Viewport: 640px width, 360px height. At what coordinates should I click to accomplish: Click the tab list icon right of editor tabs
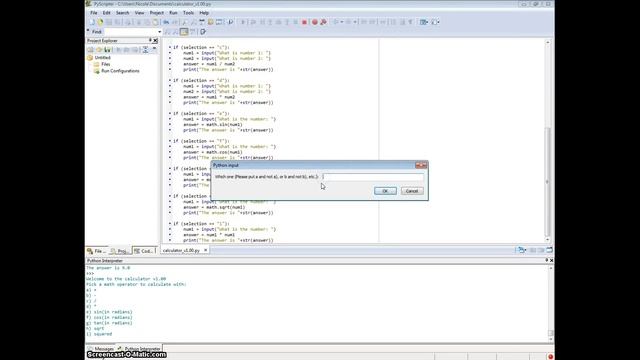point(521,250)
